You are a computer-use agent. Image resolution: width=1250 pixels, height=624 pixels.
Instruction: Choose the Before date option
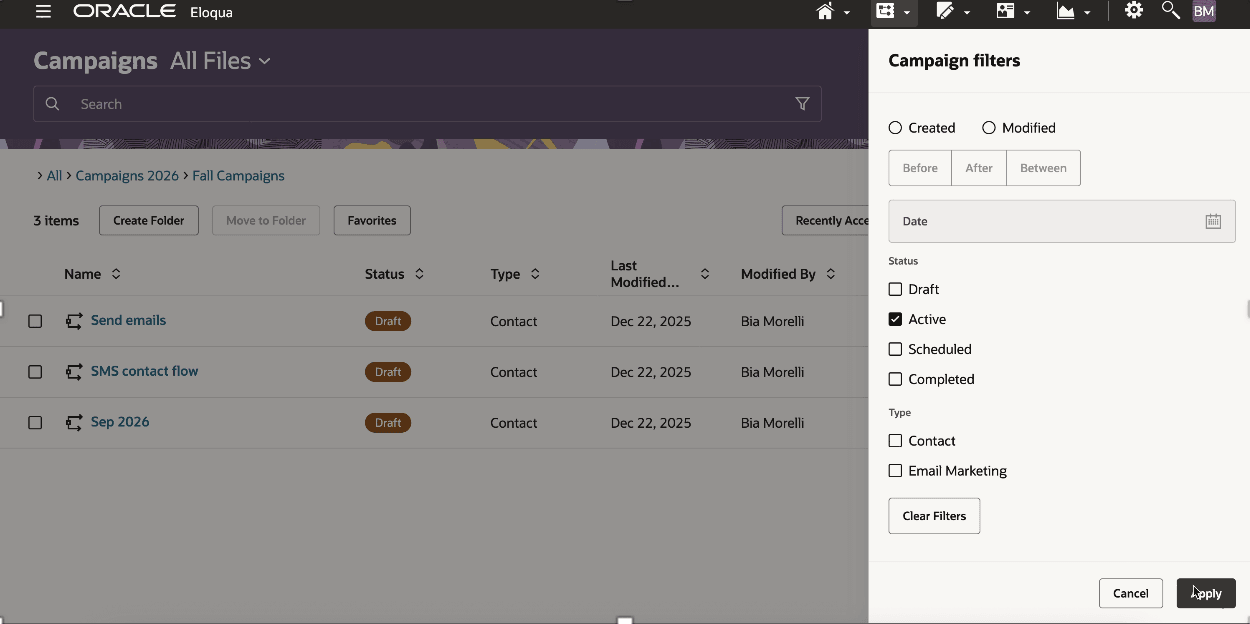[920, 168]
